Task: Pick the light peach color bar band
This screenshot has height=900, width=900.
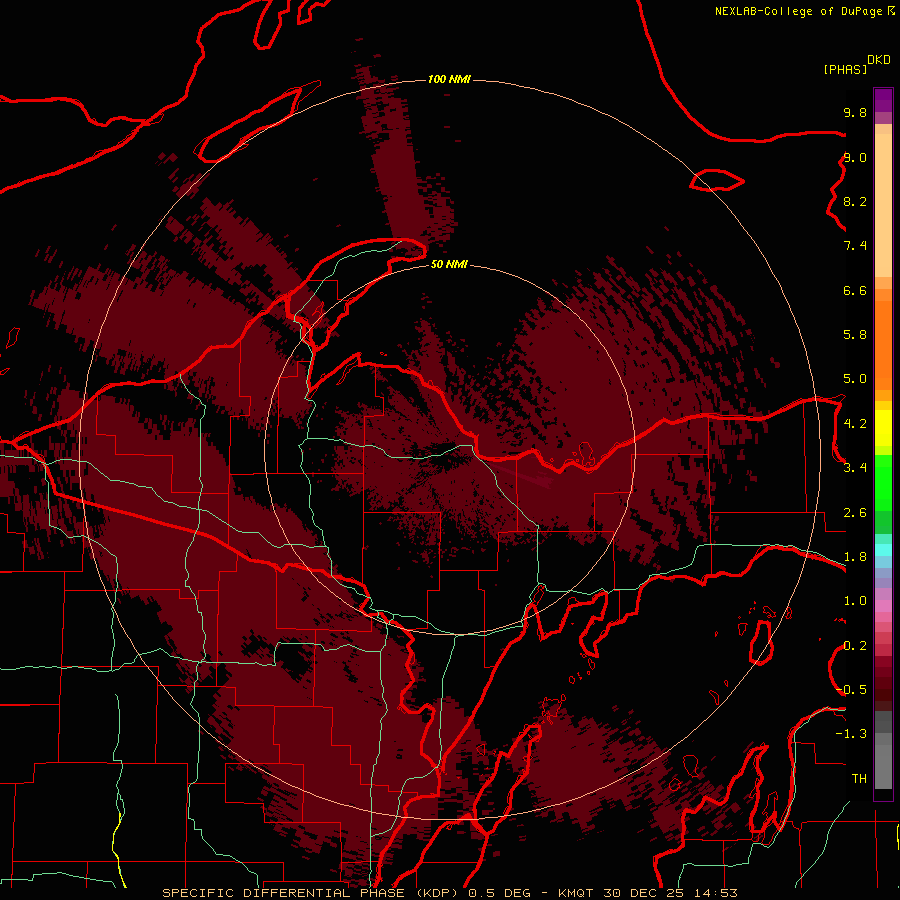Action: point(883,207)
